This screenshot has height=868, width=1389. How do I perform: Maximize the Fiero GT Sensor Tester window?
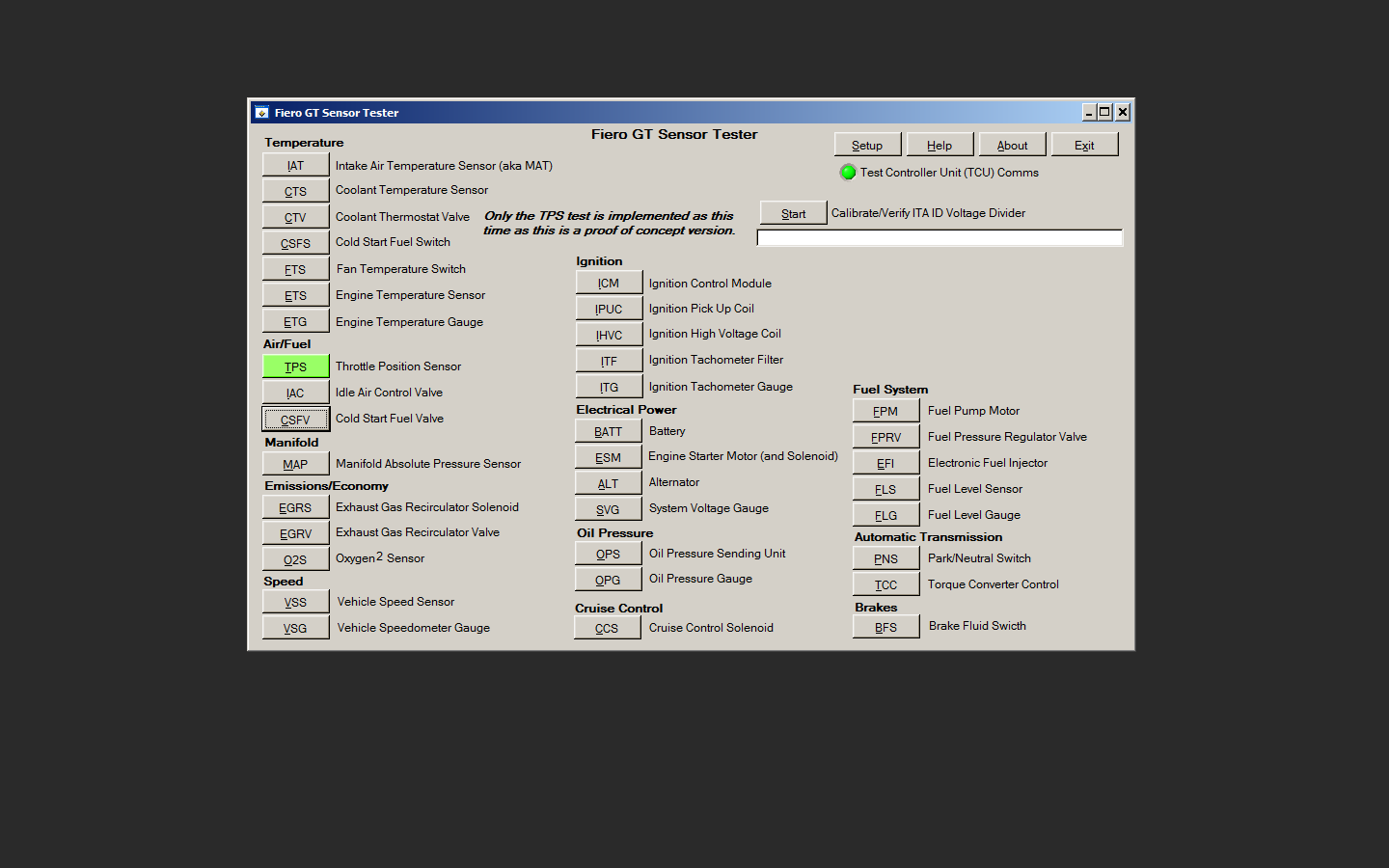coord(1104,113)
